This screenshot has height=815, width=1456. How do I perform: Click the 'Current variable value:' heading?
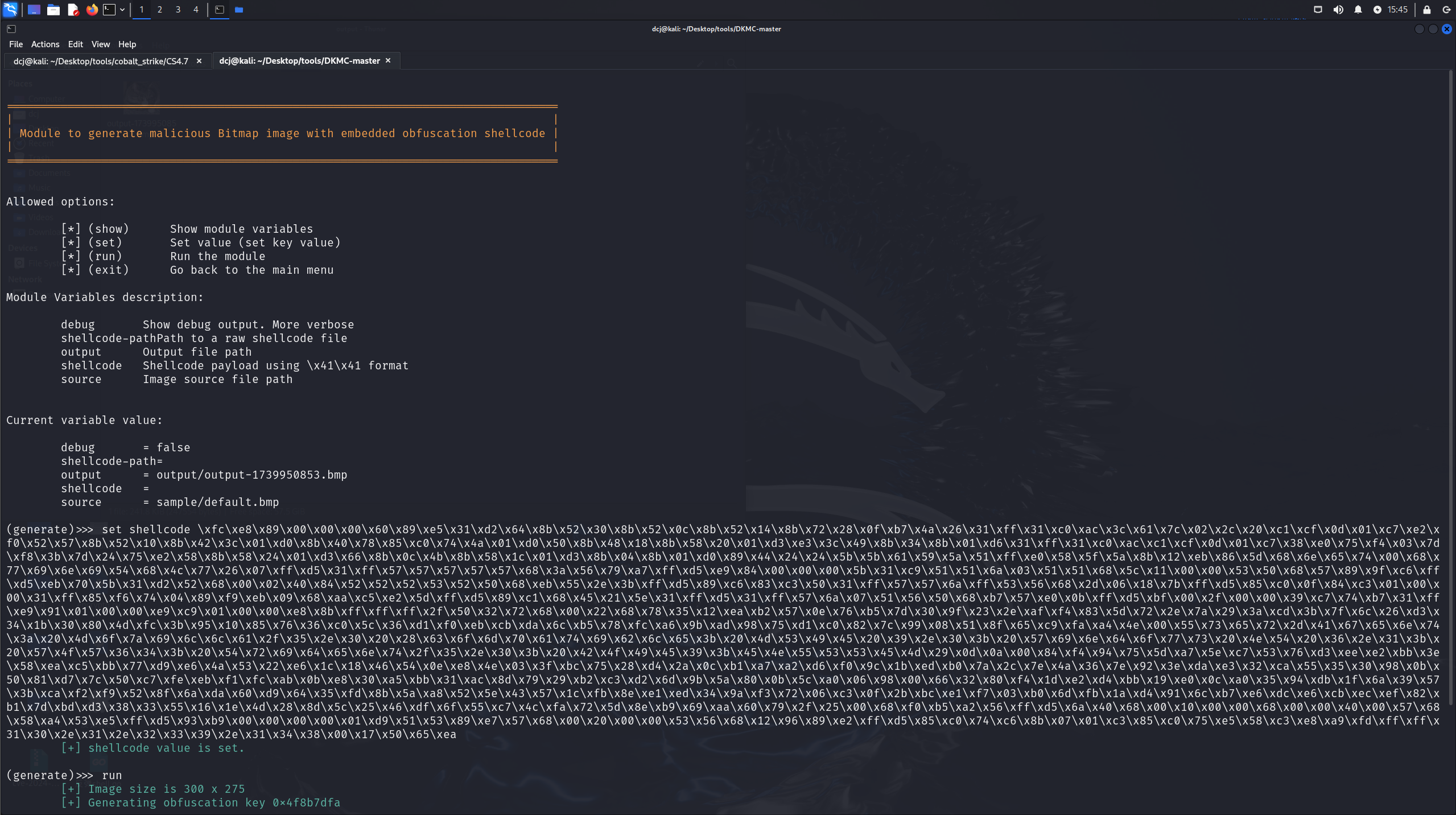85,421
